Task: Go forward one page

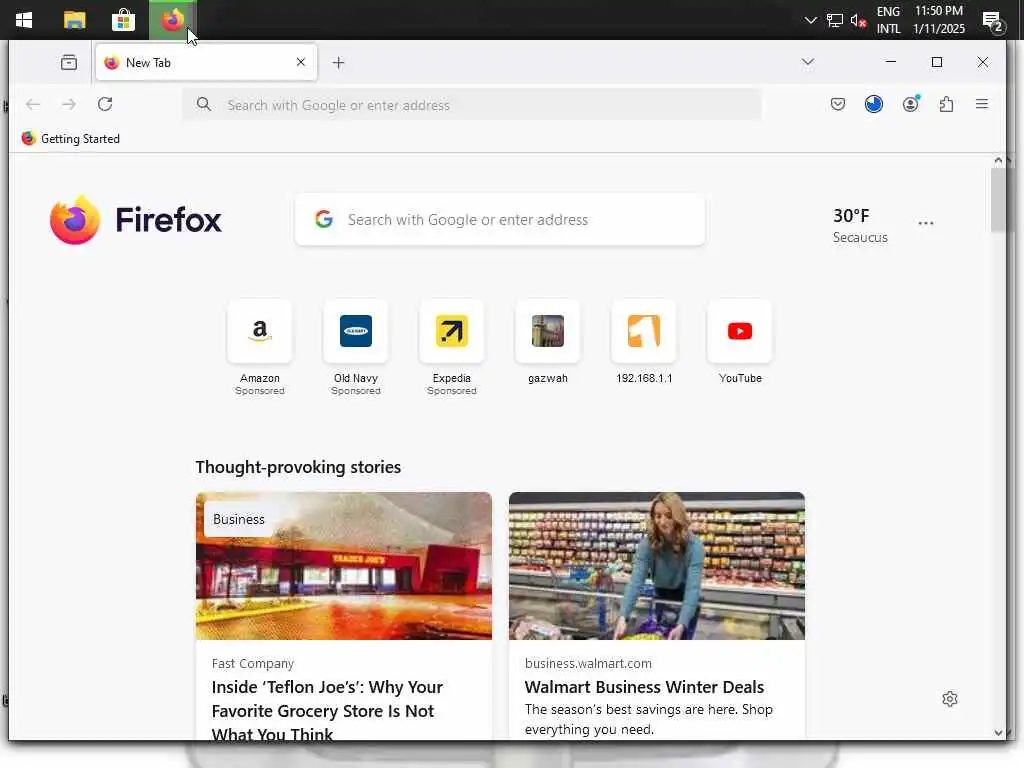Action: tap(69, 104)
